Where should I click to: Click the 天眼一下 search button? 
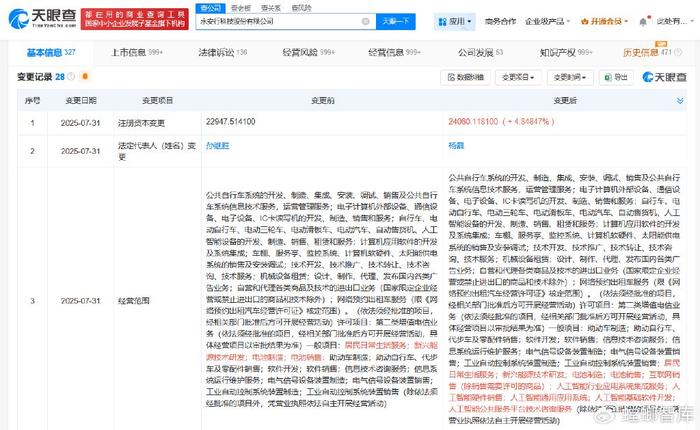coord(396,21)
